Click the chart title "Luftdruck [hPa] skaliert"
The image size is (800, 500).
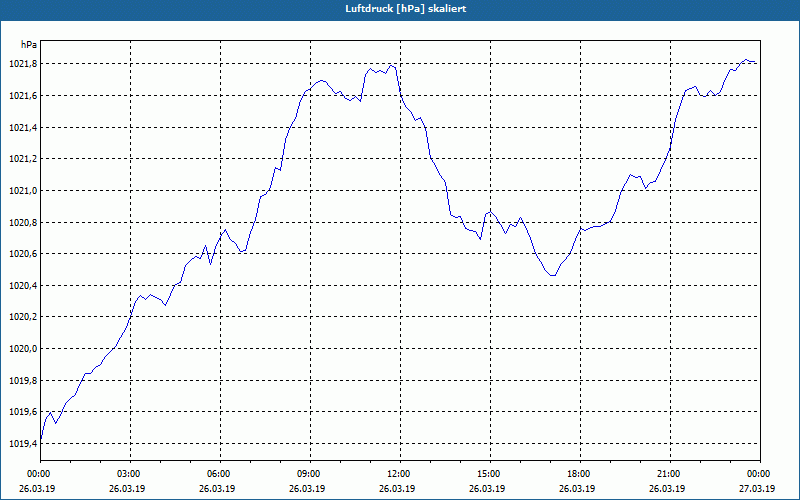[x=406, y=9]
